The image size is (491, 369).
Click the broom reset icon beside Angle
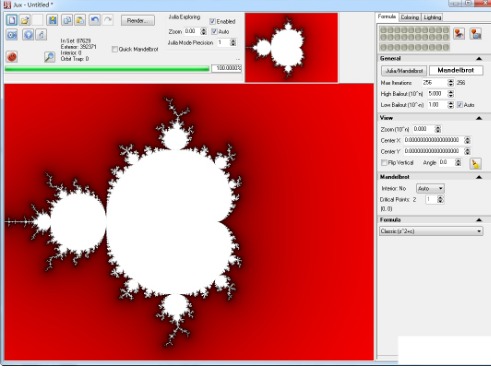(475, 163)
